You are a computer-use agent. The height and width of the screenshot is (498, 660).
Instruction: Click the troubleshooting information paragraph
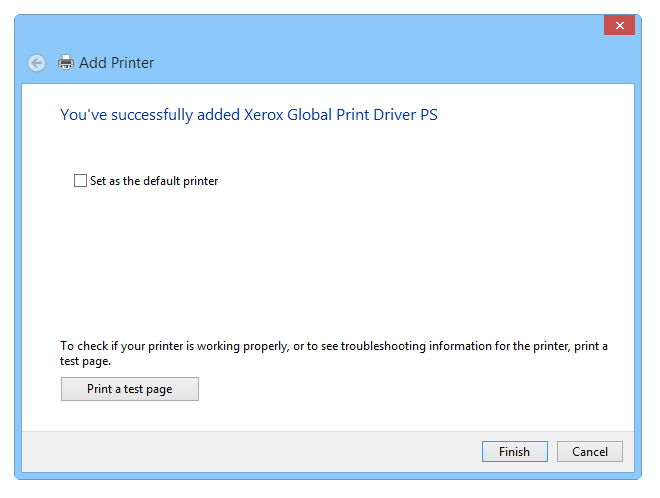pyautogui.click(x=334, y=353)
